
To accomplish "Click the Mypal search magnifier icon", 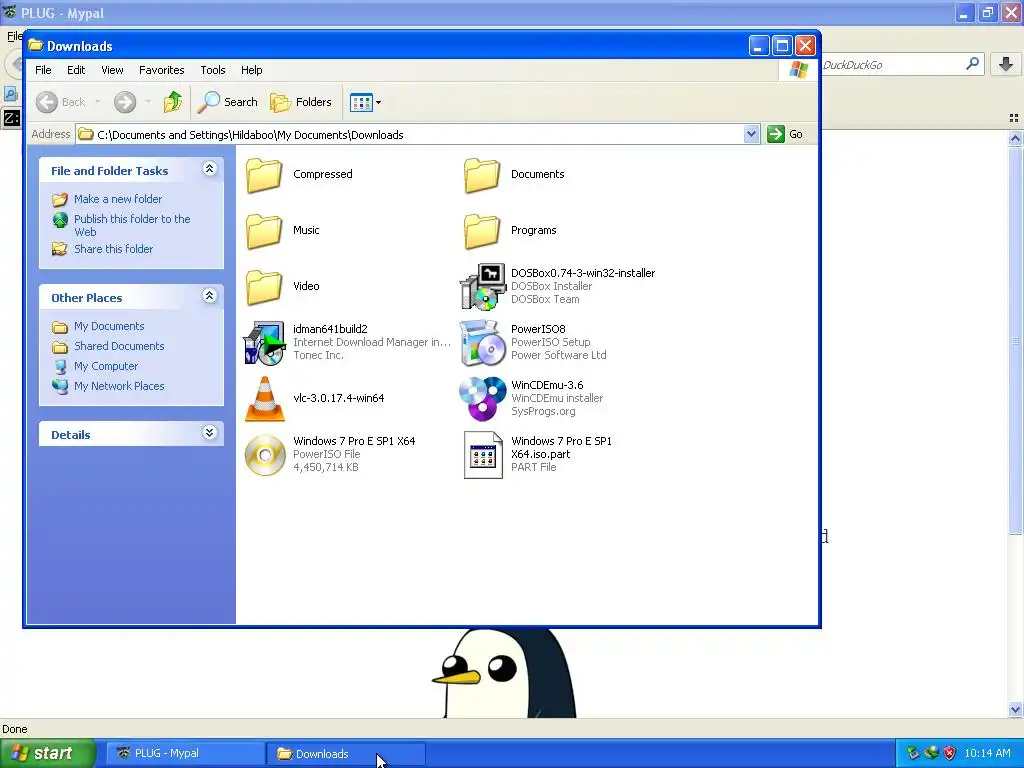I will pyautogui.click(x=972, y=64).
